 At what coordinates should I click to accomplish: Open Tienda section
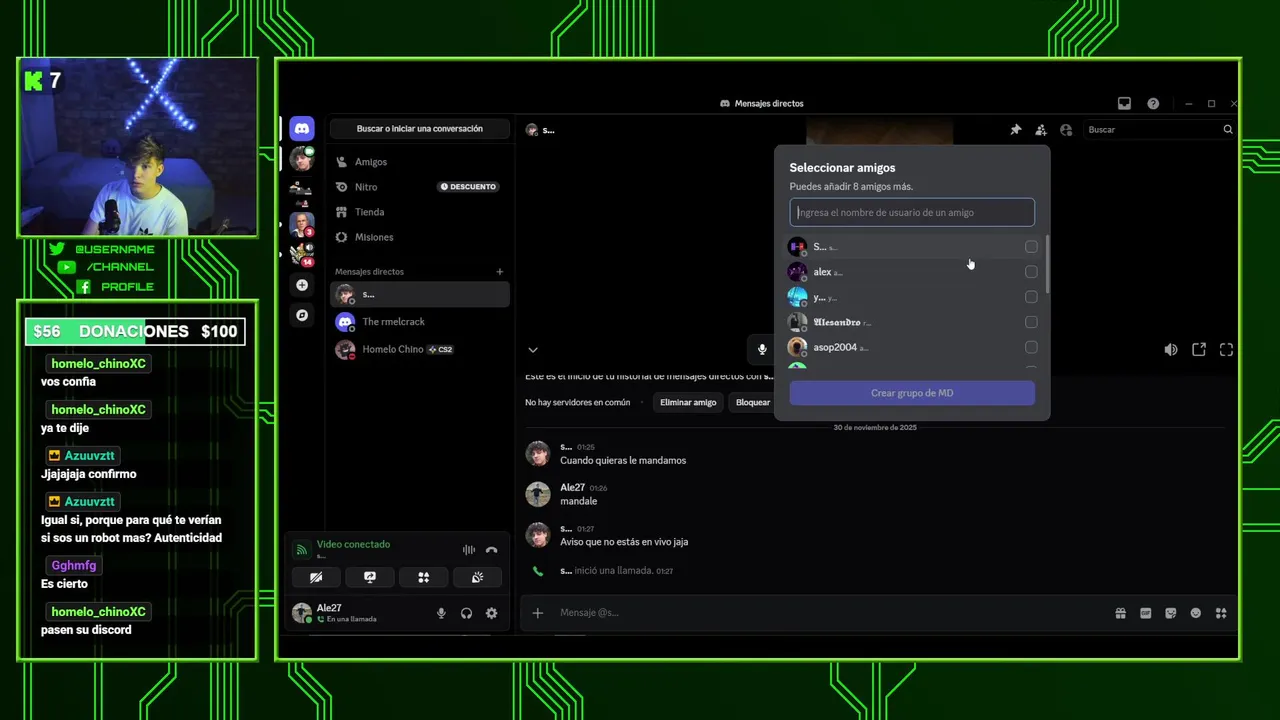click(x=420, y=212)
